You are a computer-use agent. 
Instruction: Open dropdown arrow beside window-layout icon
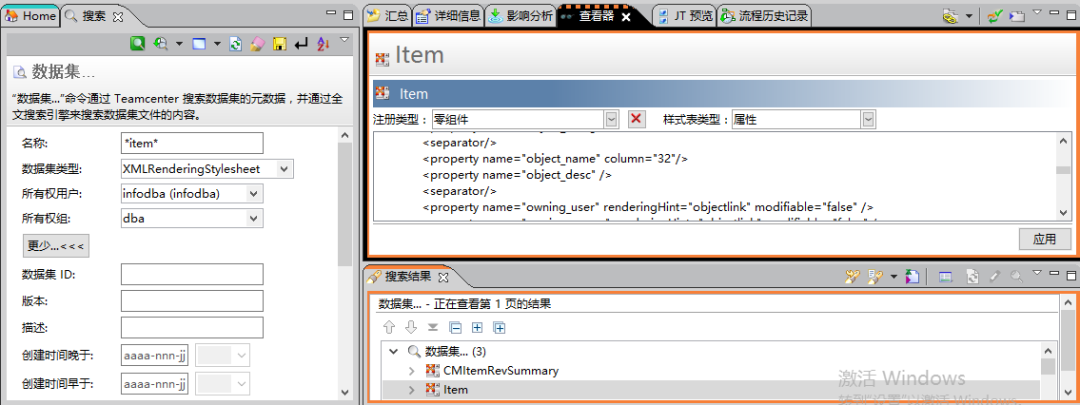[217, 44]
